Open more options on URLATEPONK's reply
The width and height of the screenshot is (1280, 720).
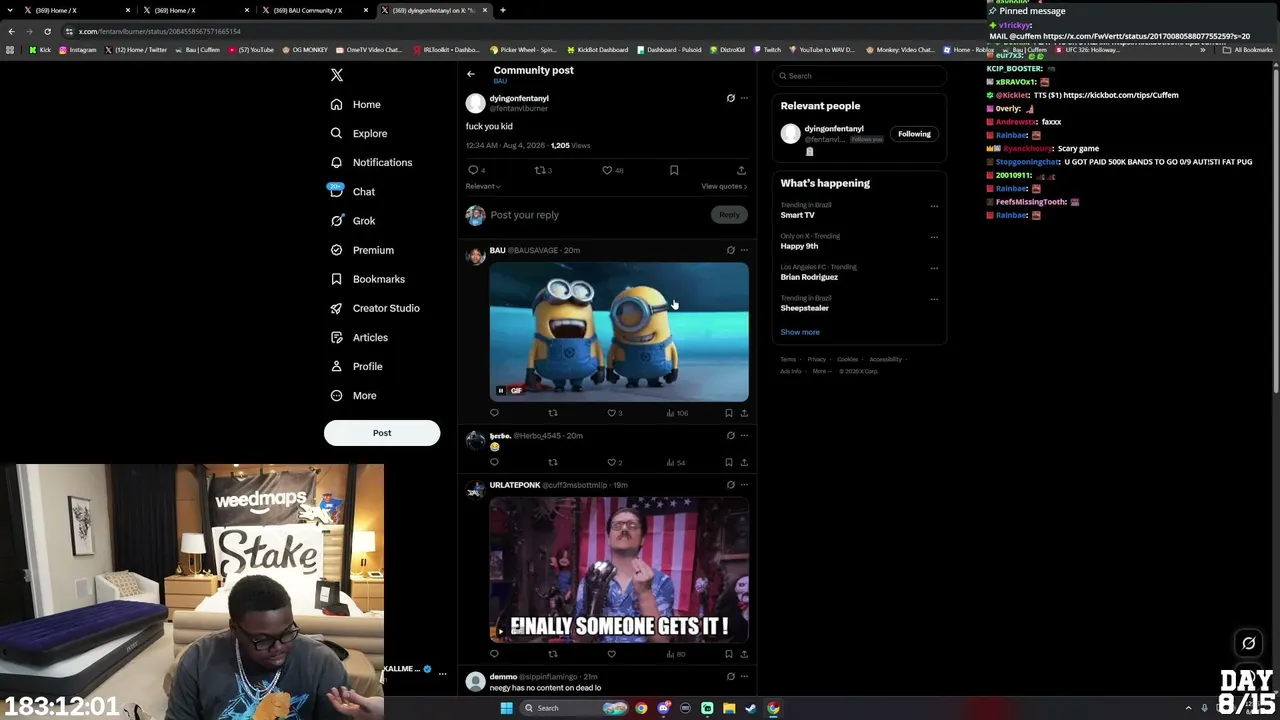coord(744,485)
